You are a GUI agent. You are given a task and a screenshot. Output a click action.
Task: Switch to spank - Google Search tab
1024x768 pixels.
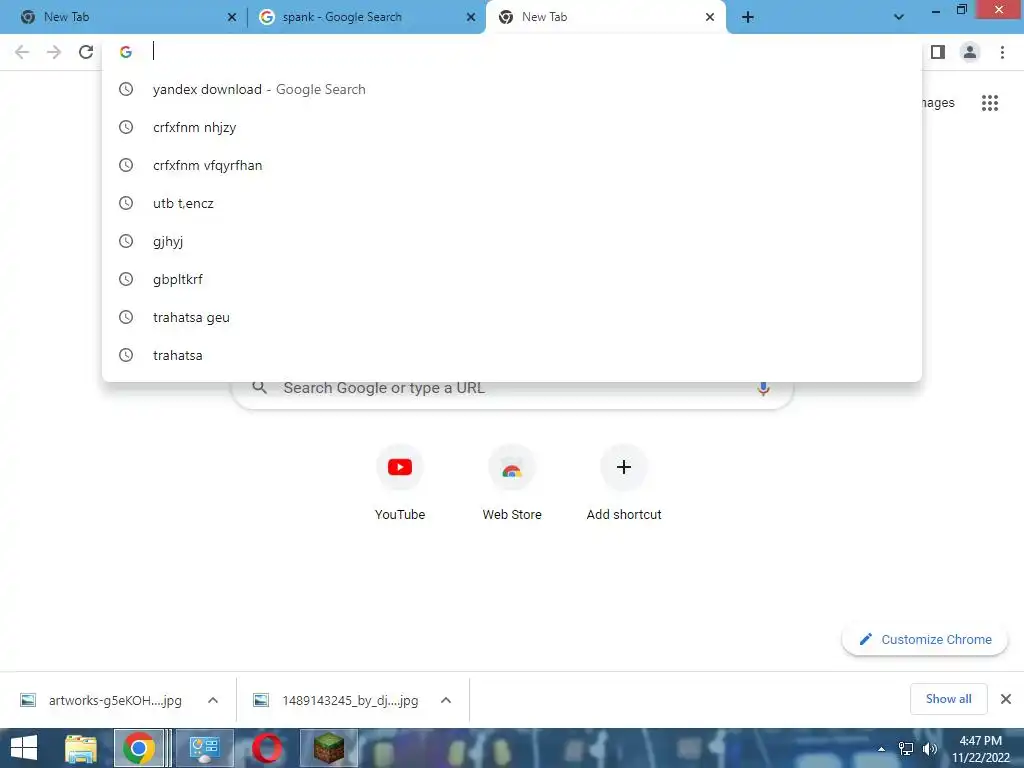(366, 18)
